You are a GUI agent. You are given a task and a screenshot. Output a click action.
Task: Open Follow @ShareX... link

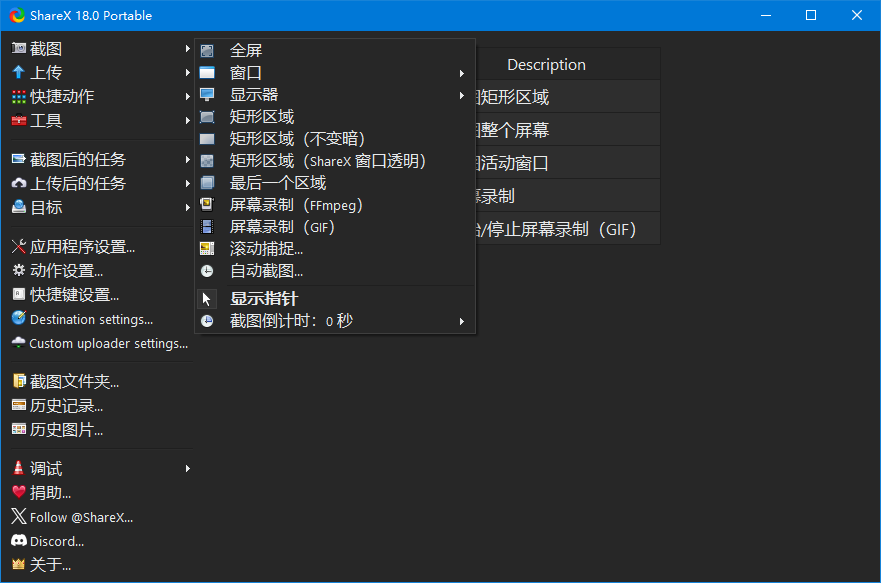(x=81, y=517)
